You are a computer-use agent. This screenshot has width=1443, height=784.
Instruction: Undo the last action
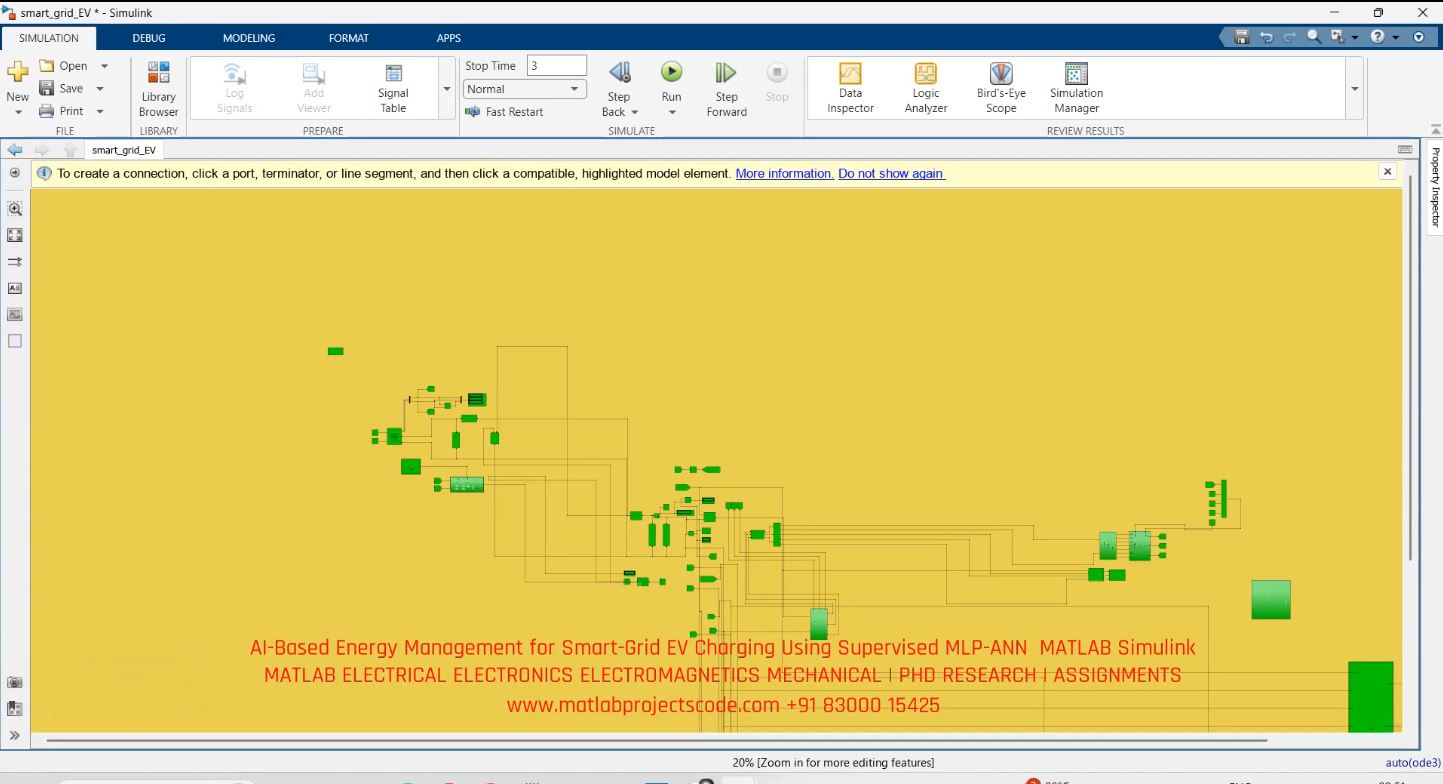click(1266, 37)
